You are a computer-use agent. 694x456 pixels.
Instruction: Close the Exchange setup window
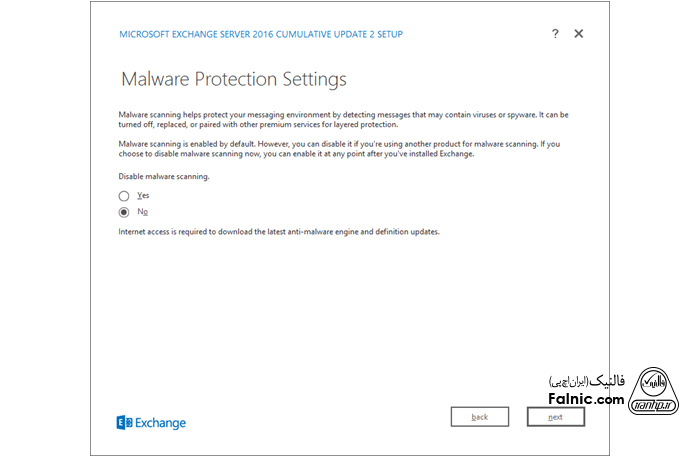click(578, 34)
